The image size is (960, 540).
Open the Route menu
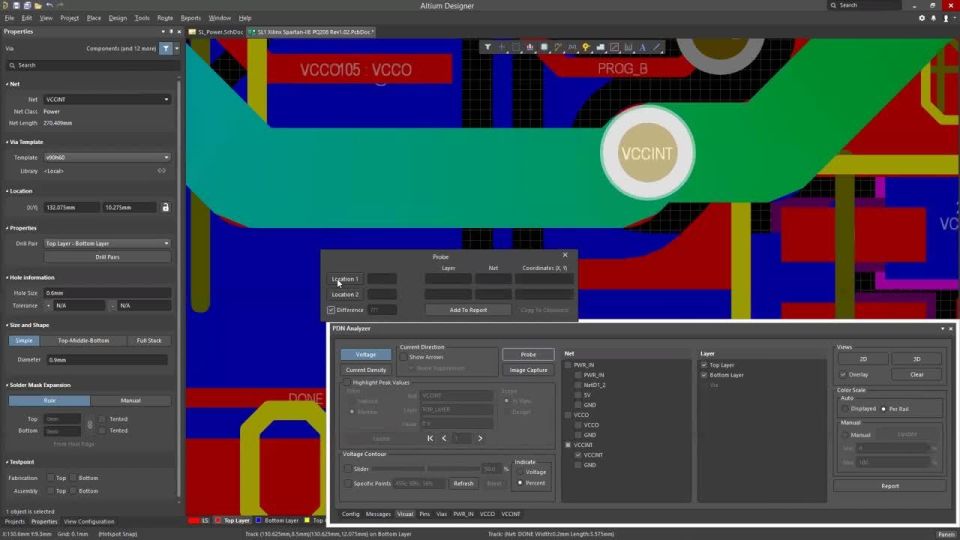point(165,18)
